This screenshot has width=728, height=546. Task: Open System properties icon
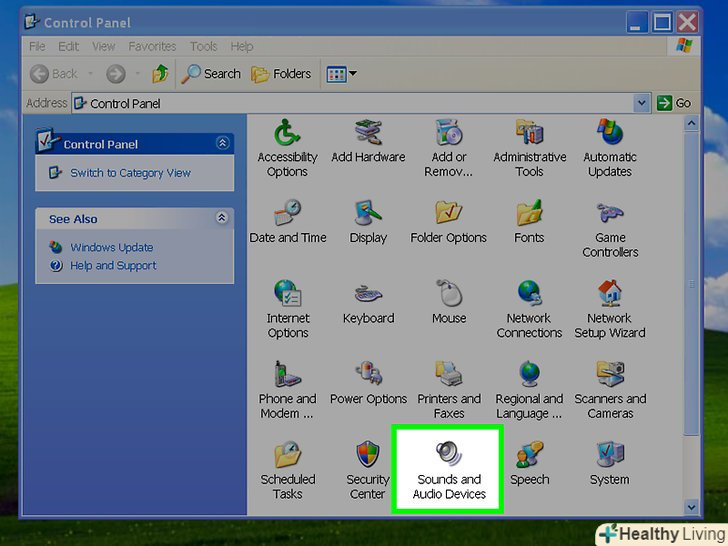tap(610, 463)
